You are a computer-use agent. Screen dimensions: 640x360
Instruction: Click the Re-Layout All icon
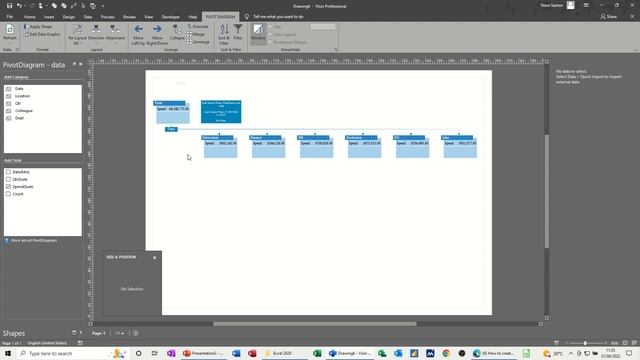(x=77, y=29)
